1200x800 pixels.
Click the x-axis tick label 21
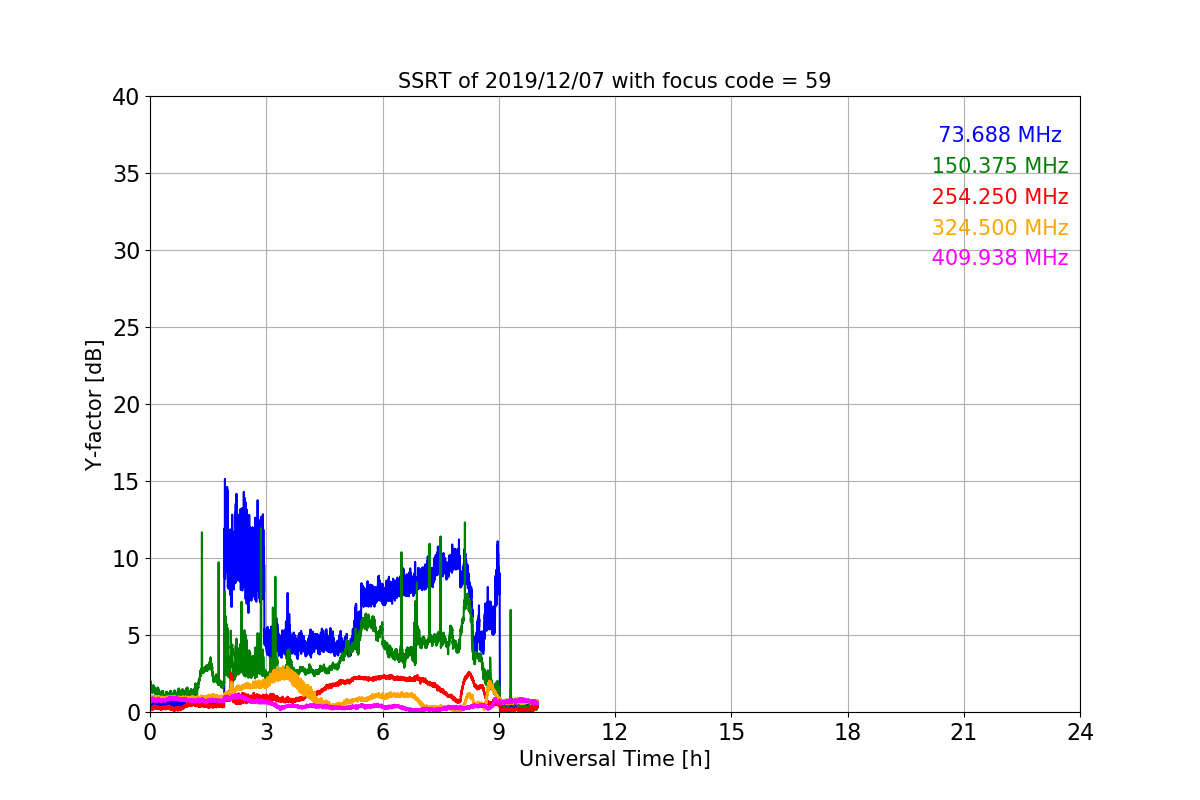(x=964, y=732)
